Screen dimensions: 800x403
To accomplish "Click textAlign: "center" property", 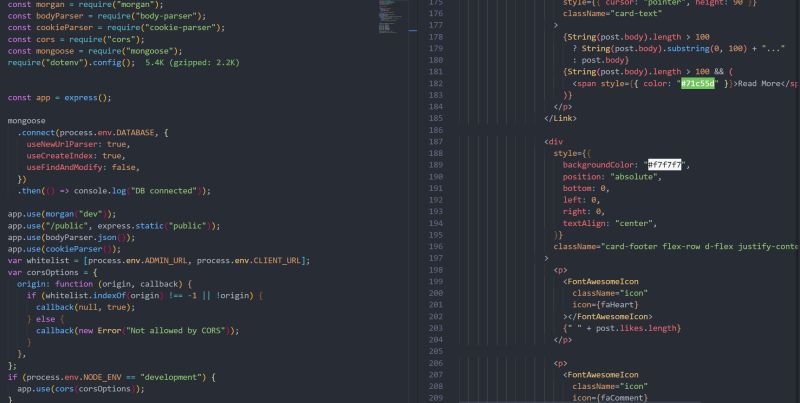I will point(610,223).
